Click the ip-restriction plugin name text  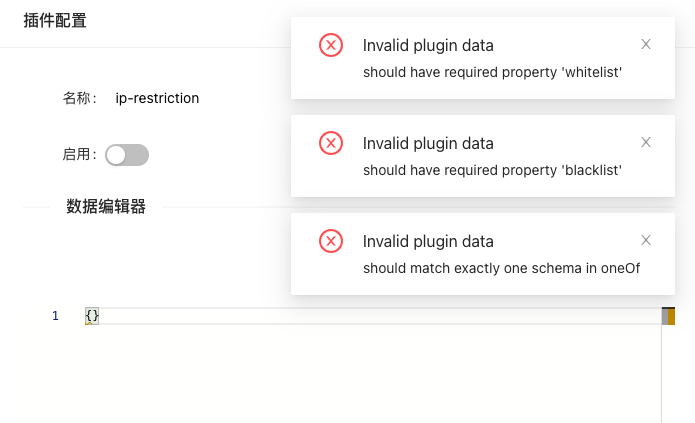(157, 98)
